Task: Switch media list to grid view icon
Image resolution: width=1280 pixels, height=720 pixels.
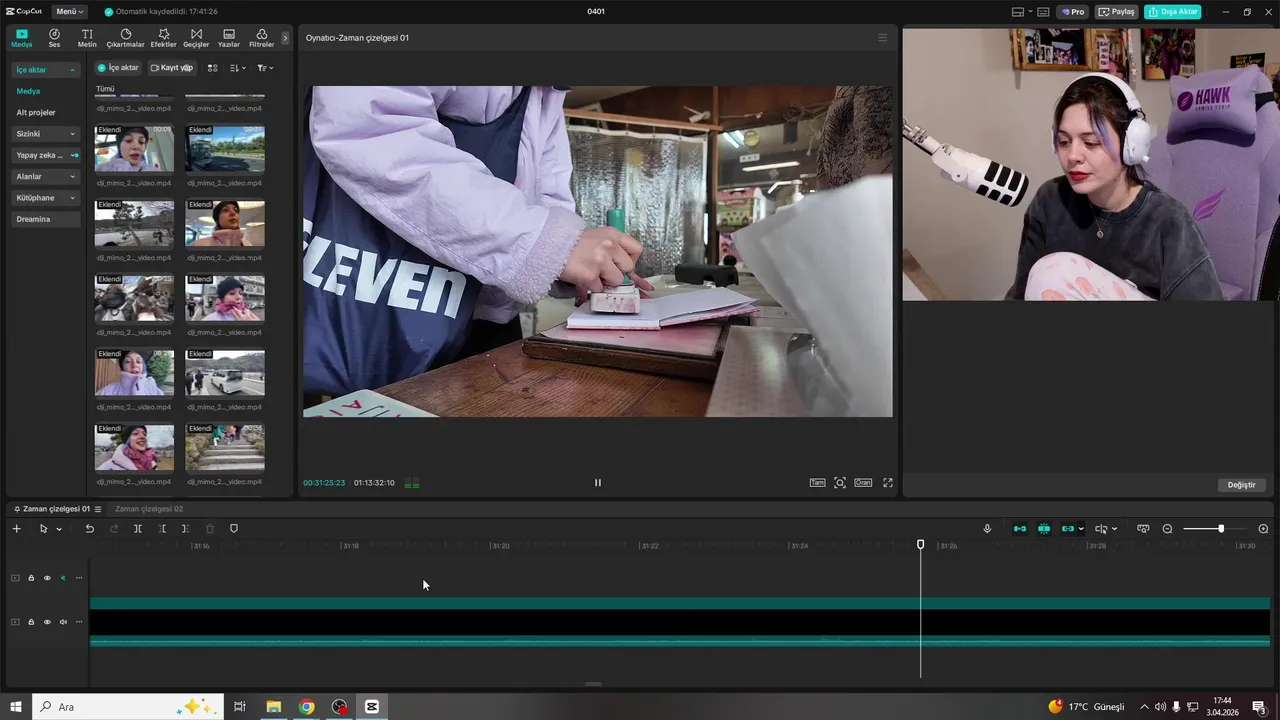Action: click(212, 68)
